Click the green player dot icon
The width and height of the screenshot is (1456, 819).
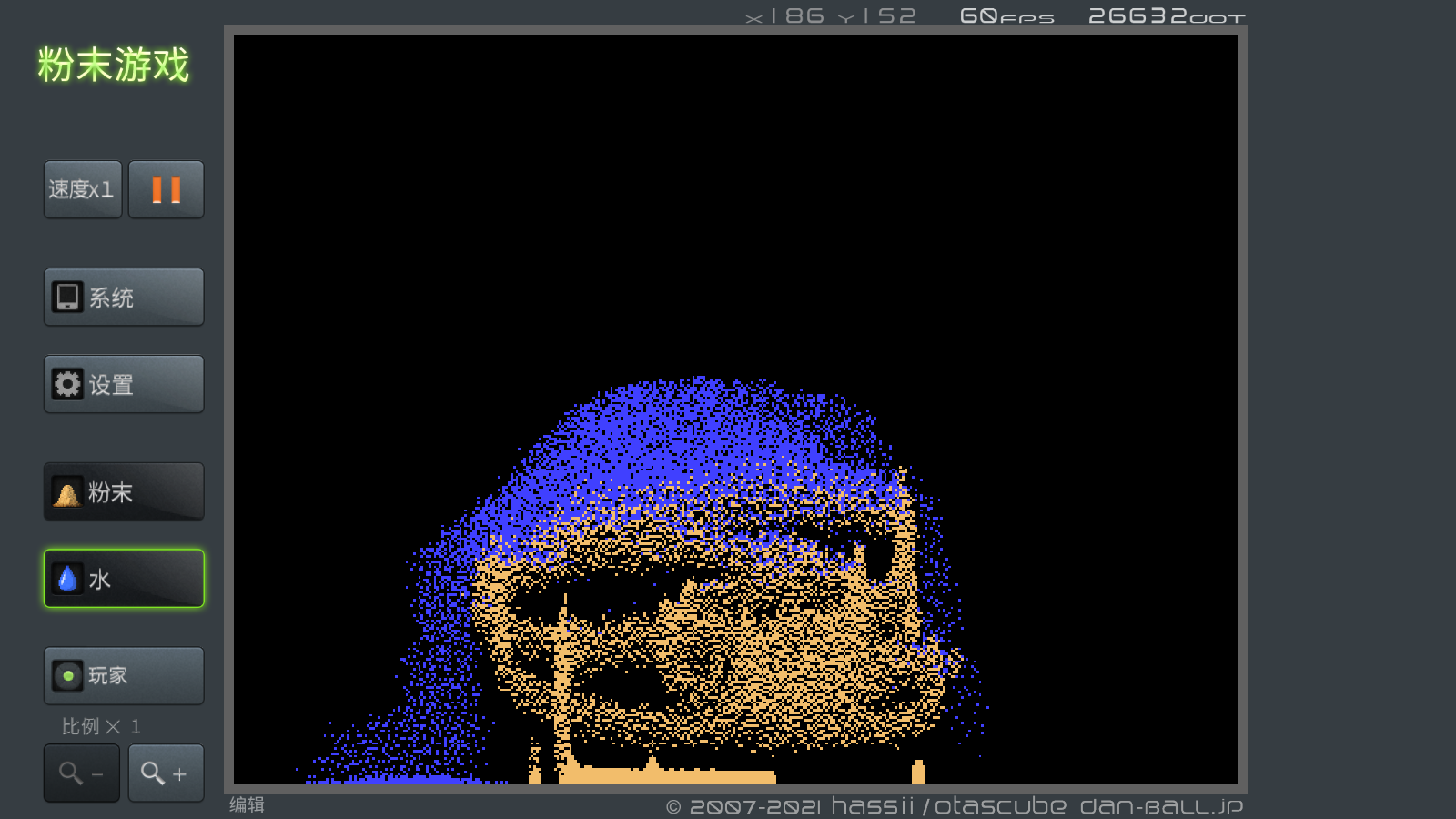(x=67, y=676)
